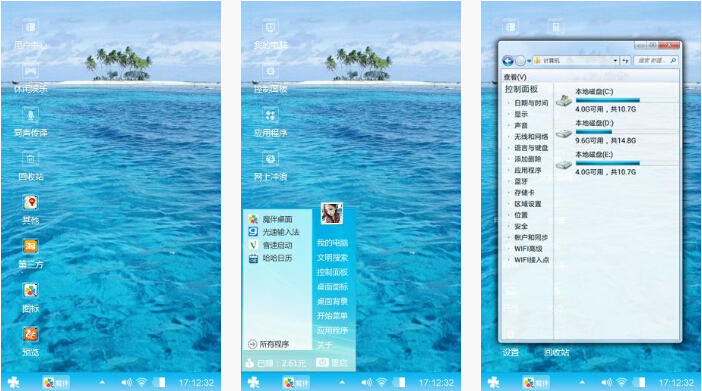Select 桌面背景 in the start menu
This screenshot has height=391, width=702.
click(x=332, y=301)
